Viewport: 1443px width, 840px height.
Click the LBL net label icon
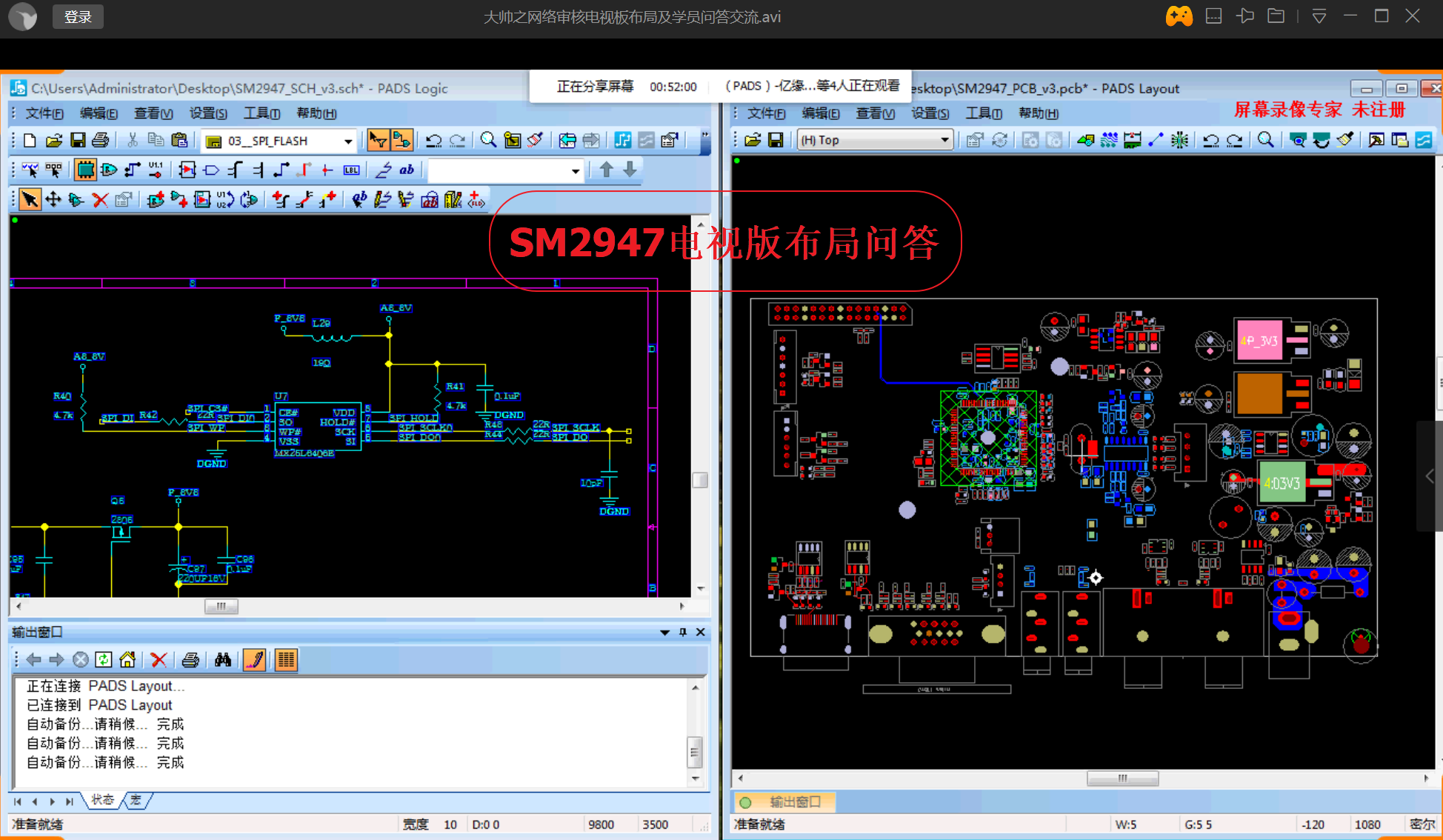(x=352, y=170)
